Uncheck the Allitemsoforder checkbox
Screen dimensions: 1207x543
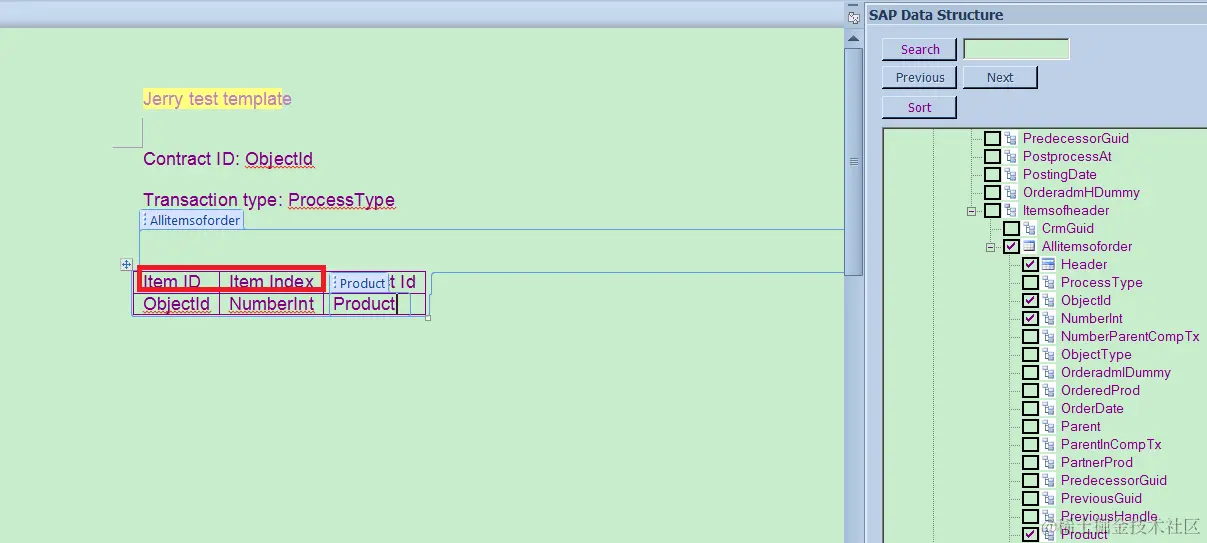[x=1011, y=246]
